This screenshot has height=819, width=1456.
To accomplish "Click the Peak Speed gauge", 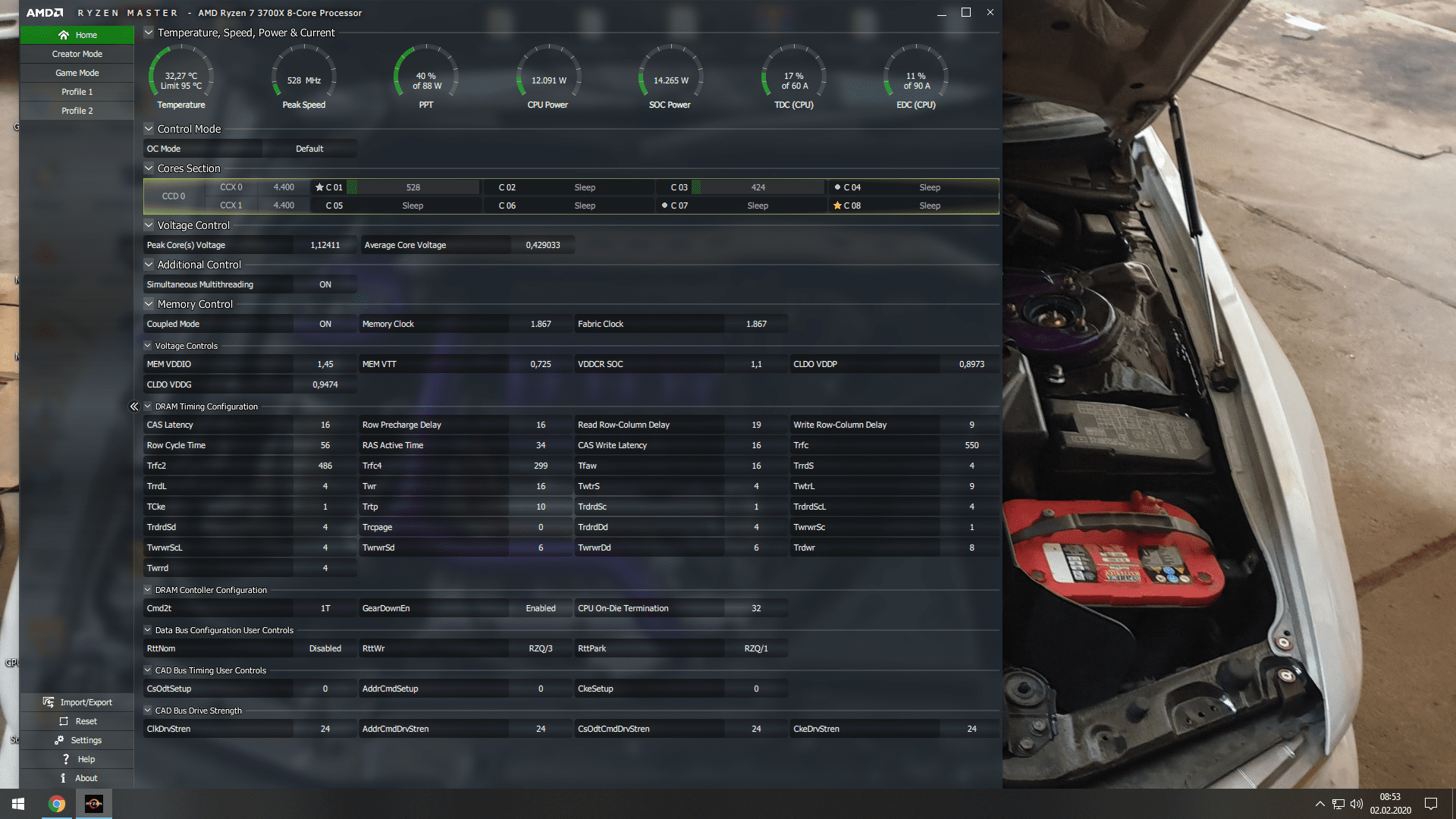I will click(303, 77).
